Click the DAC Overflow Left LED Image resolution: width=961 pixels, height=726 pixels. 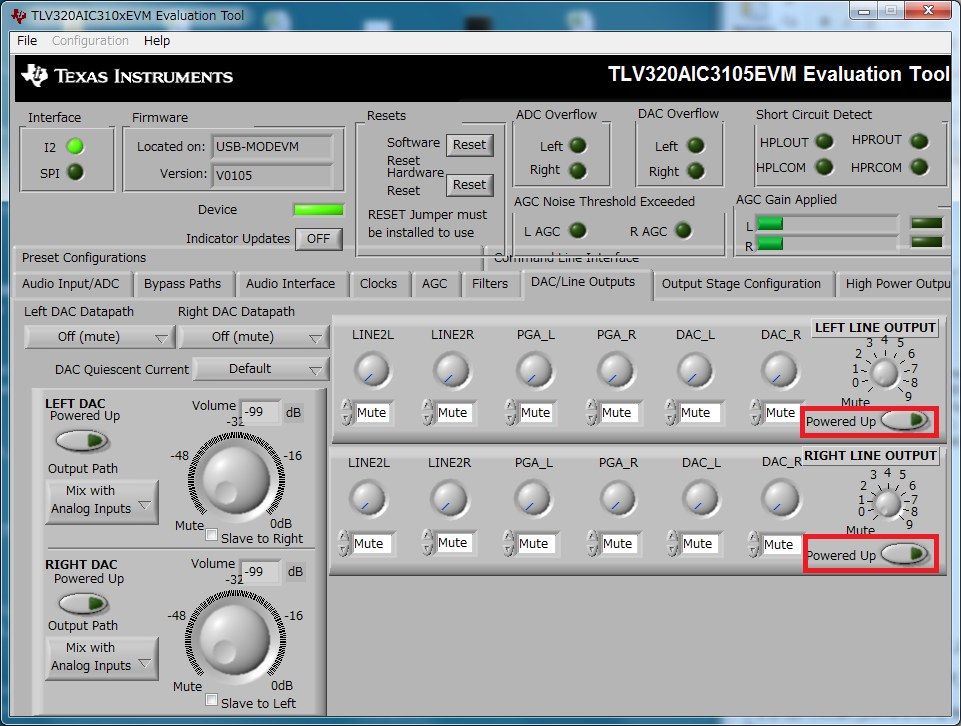(696, 146)
